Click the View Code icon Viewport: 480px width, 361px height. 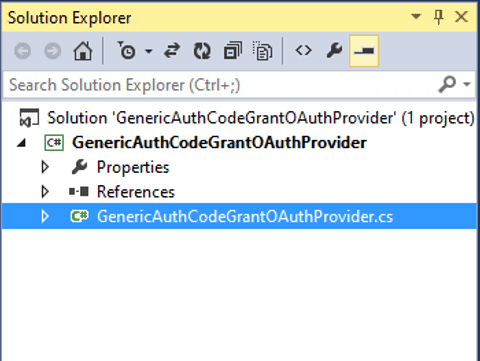point(304,51)
